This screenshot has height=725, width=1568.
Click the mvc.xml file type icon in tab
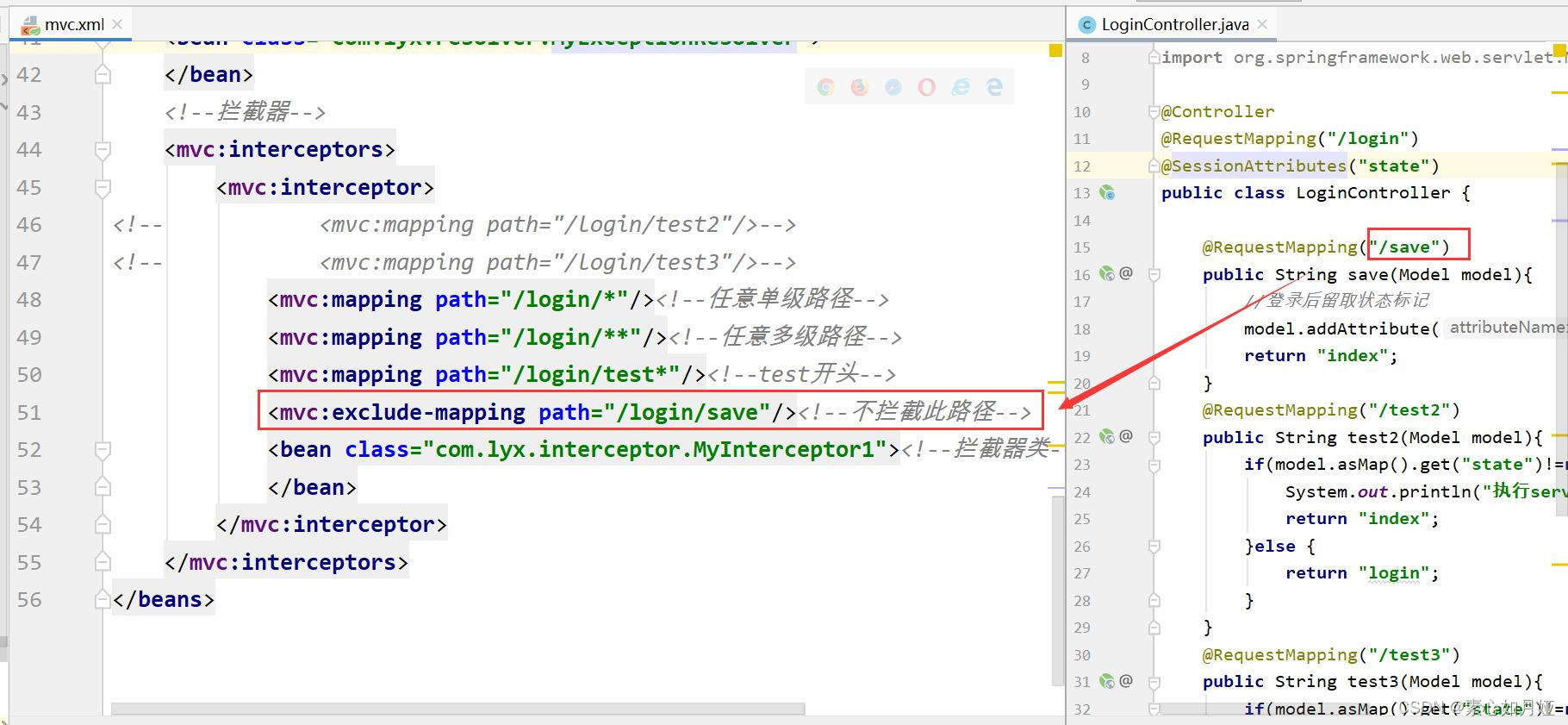tap(30, 25)
